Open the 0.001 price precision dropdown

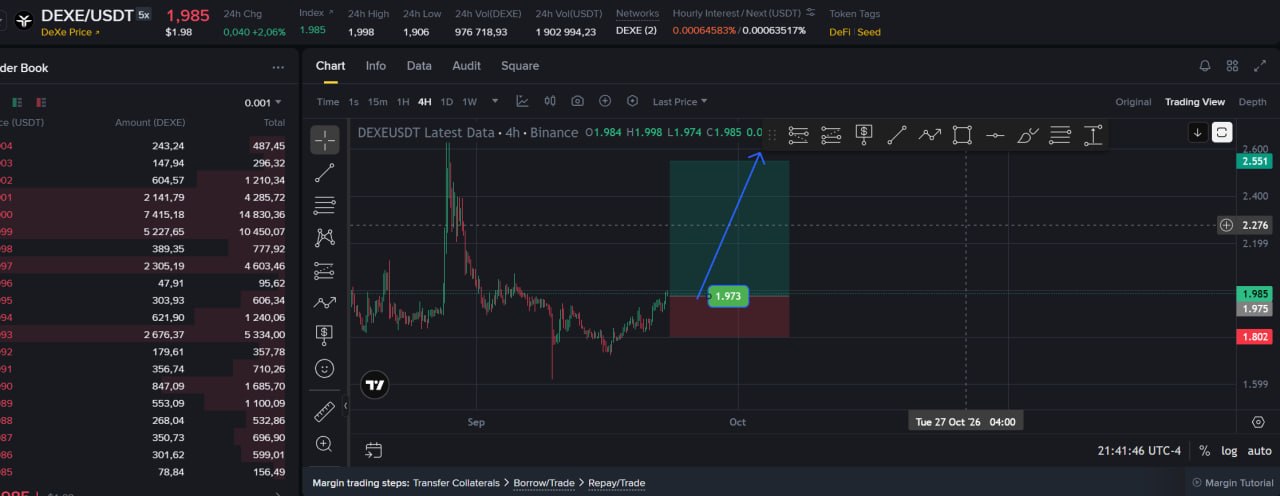(x=263, y=103)
